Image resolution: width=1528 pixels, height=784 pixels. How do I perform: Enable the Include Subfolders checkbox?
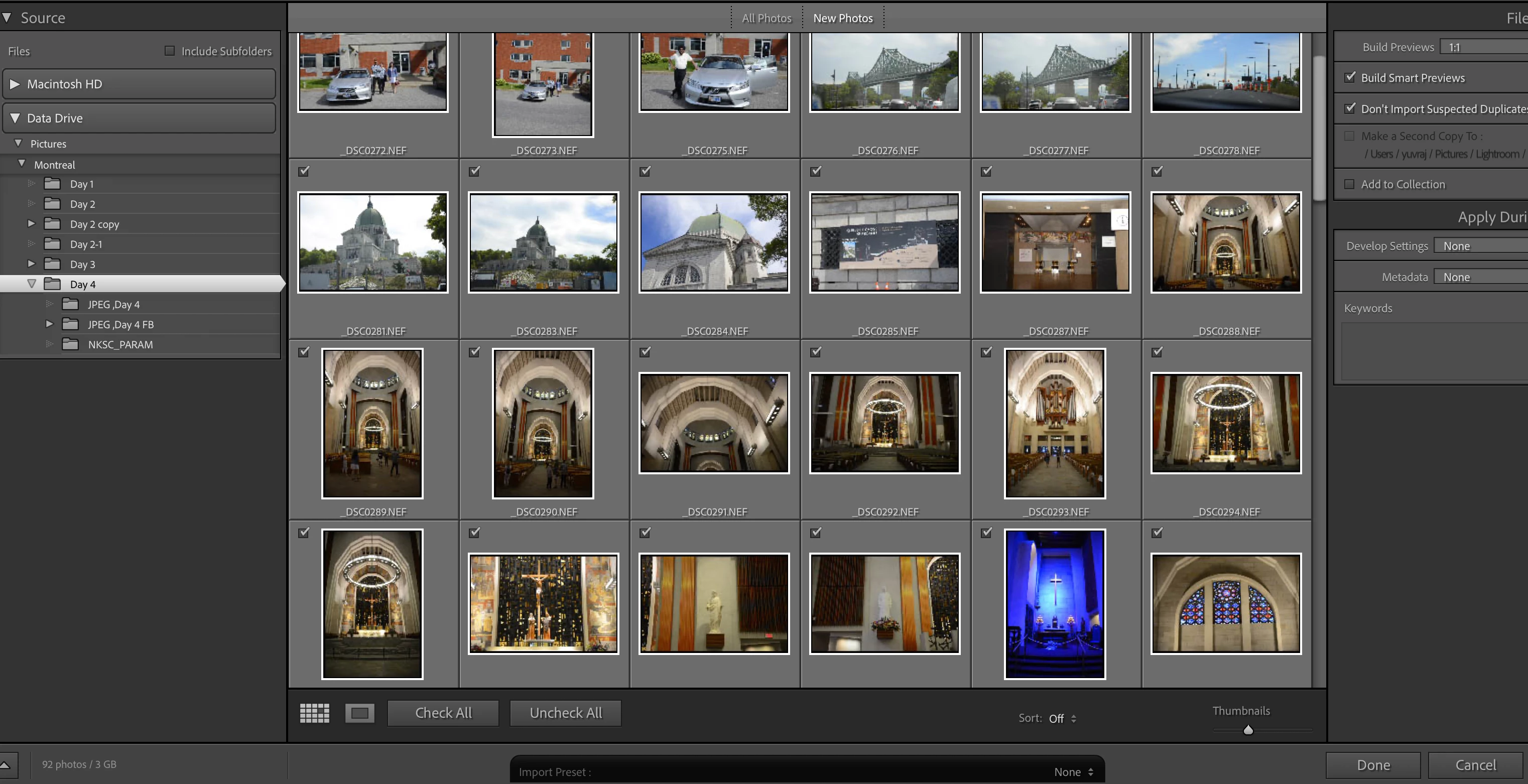(170, 51)
